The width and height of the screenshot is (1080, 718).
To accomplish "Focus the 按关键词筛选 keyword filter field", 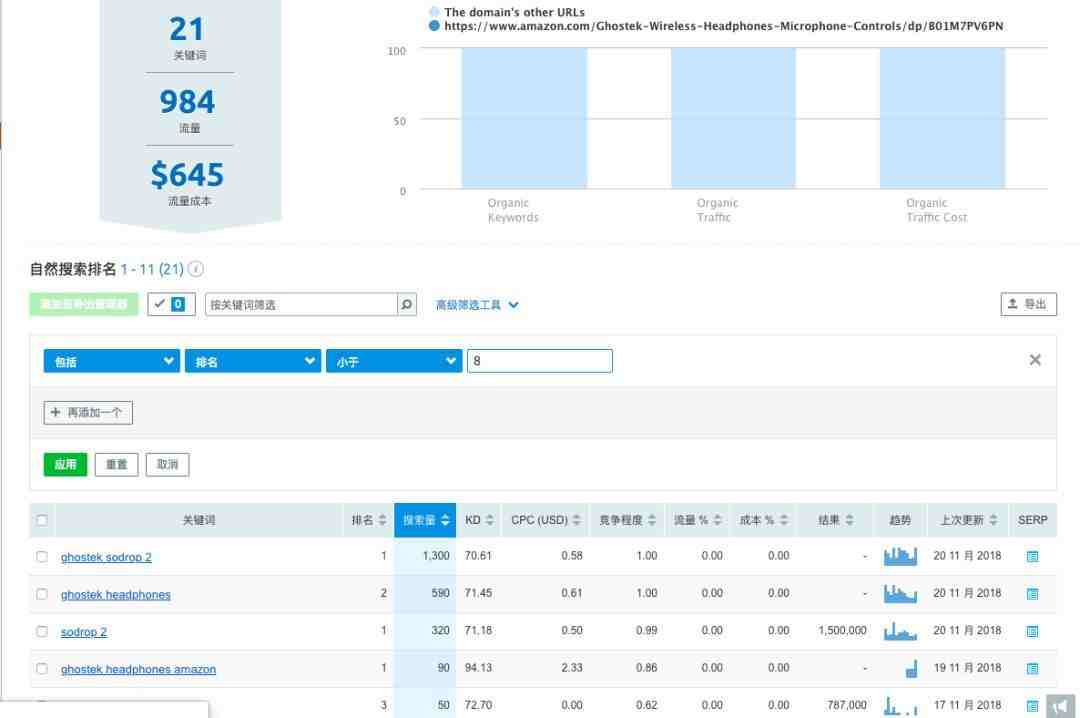I will coord(301,304).
